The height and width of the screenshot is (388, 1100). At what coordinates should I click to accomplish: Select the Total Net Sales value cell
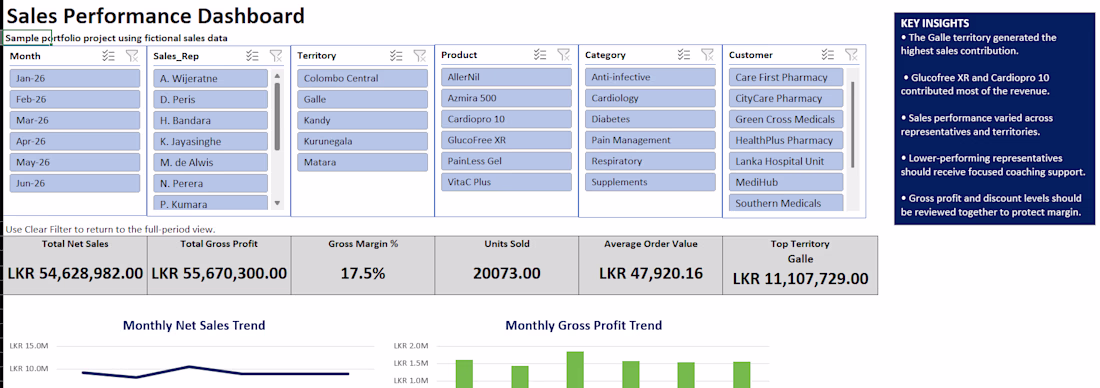pos(75,274)
